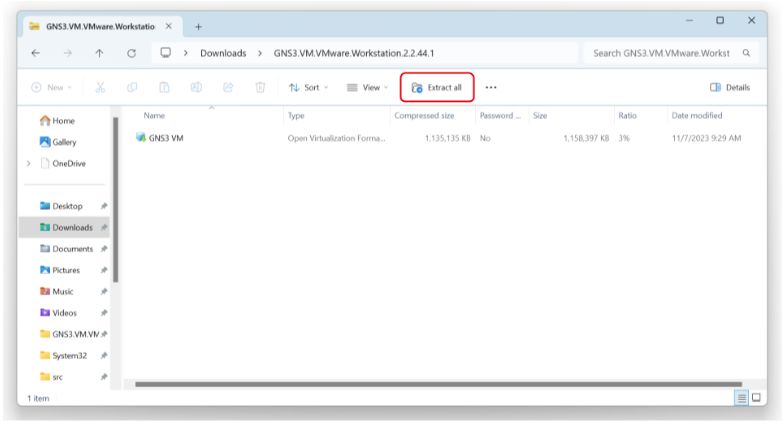Select the GNS3.VM.VMware.Workstatio tab
The width and height of the screenshot is (782, 422).
pyautogui.click(x=100, y=26)
